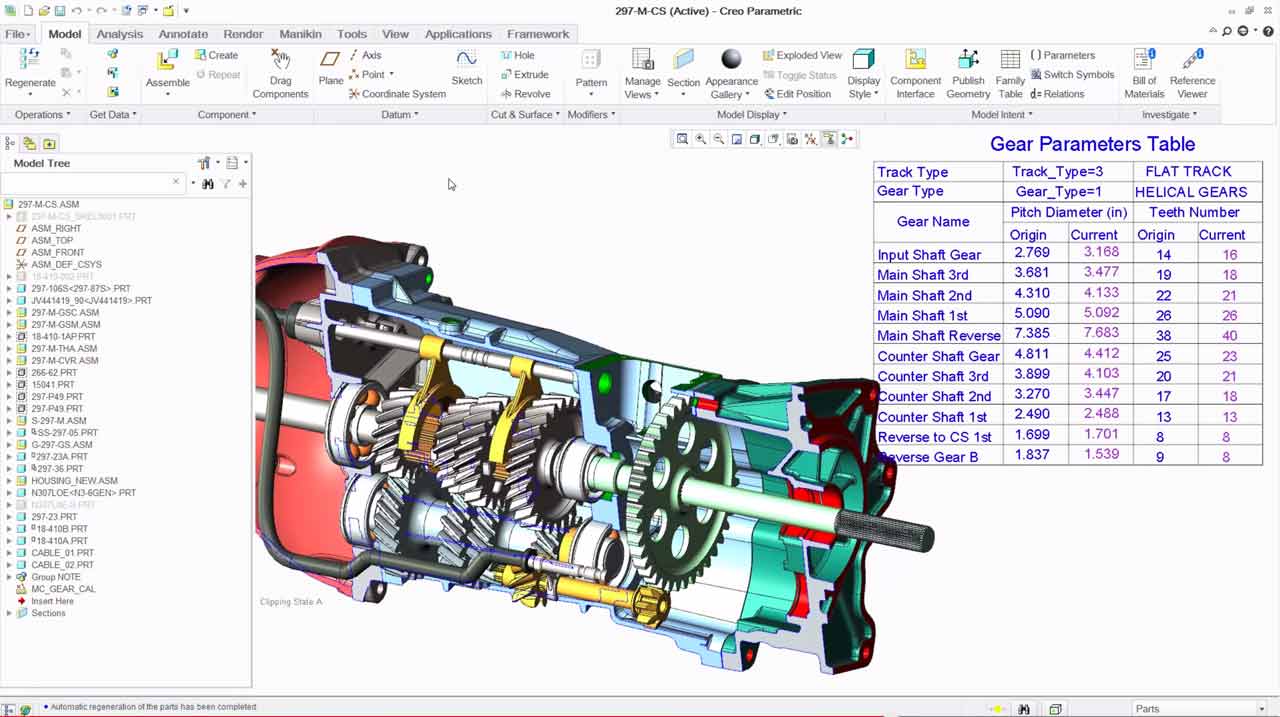Create a datum Plane
This screenshot has width=1280, height=717.
[331, 69]
